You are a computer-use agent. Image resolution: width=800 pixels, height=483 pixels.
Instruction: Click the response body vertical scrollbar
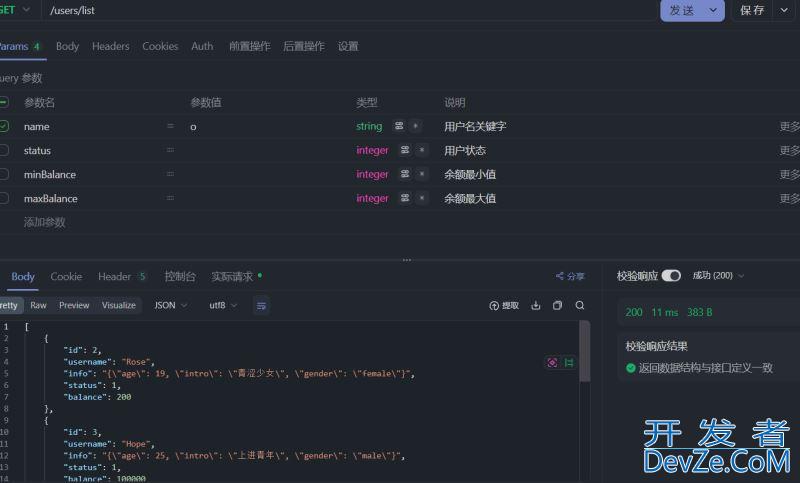click(x=585, y=351)
